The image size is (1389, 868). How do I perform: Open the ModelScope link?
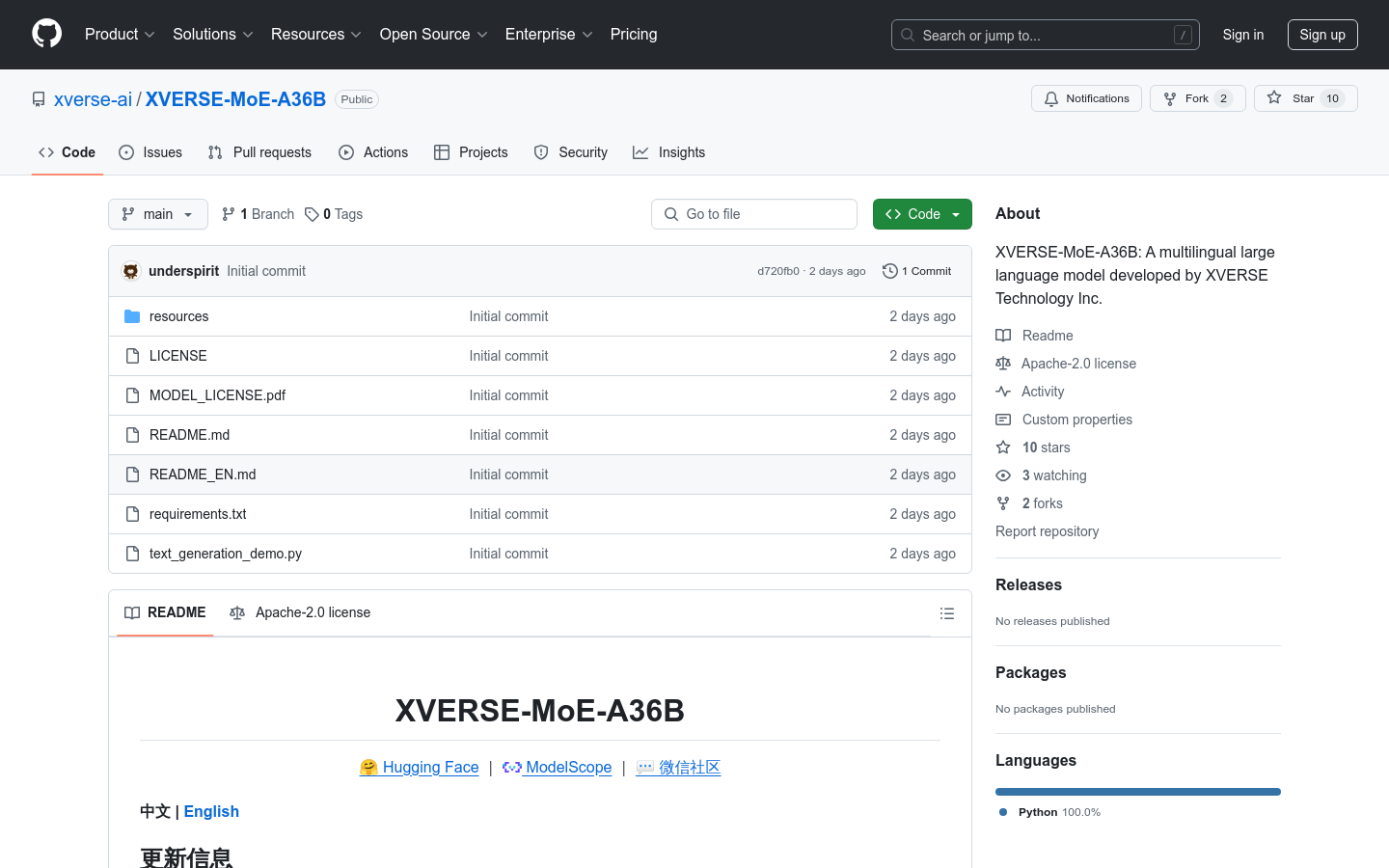point(557,767)
